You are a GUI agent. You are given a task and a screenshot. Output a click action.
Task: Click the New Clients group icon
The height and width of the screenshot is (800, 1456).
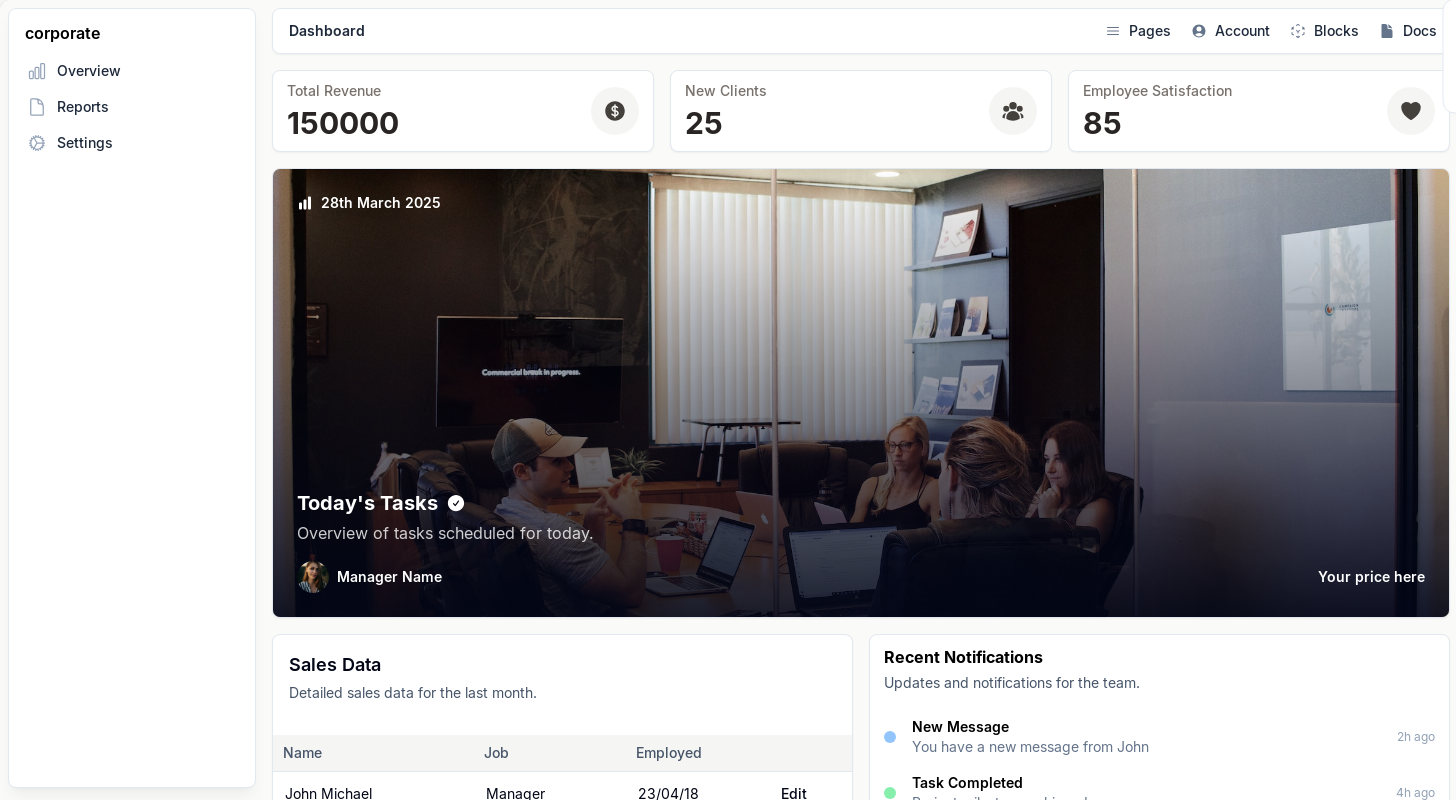[x=1013, y=111]
